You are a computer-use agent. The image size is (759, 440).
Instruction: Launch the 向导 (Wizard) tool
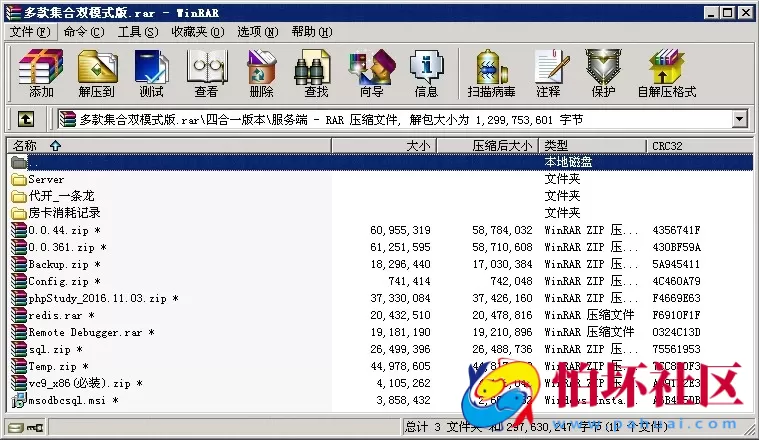371,73
